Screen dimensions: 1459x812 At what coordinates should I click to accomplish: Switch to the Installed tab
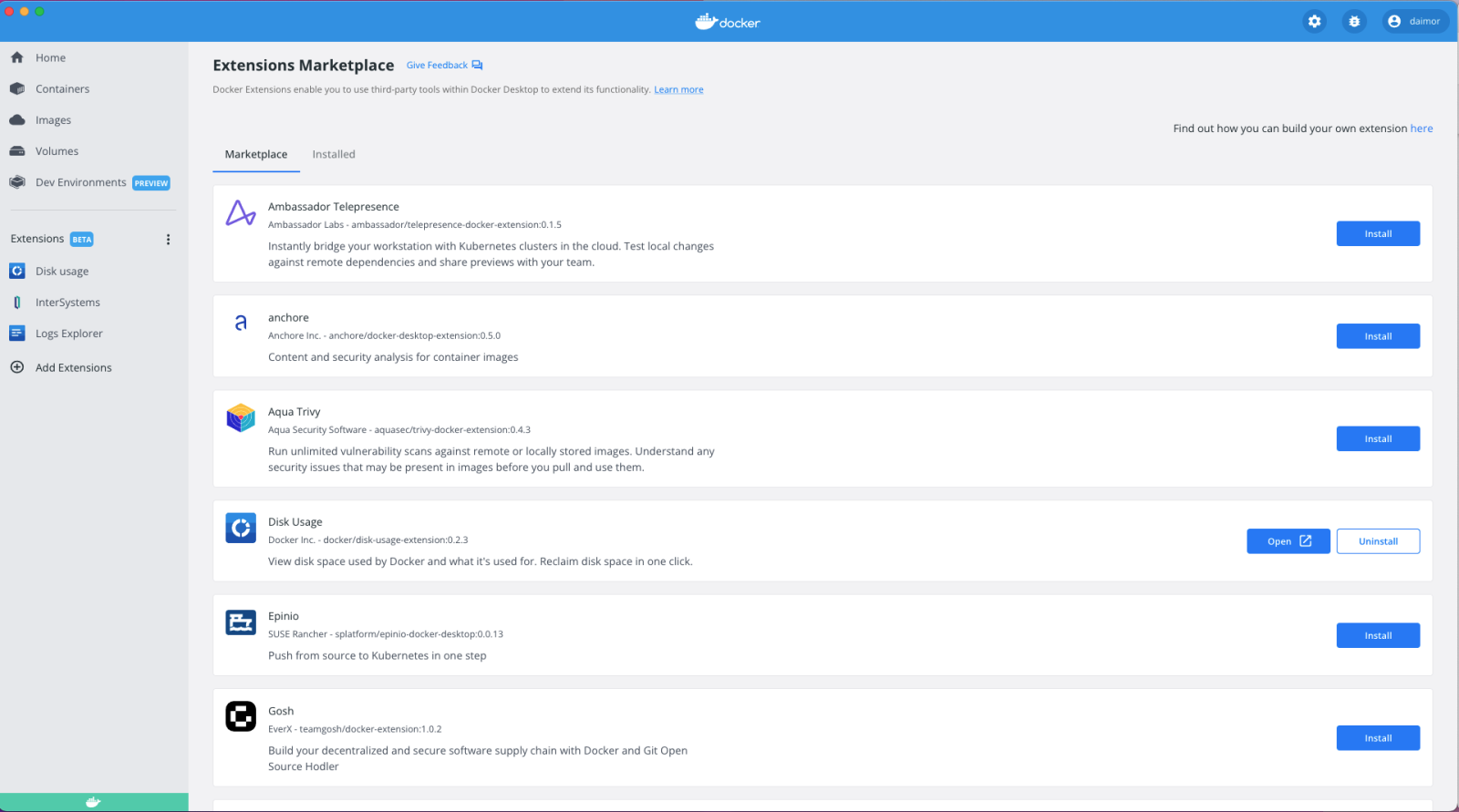click(334, 154)
